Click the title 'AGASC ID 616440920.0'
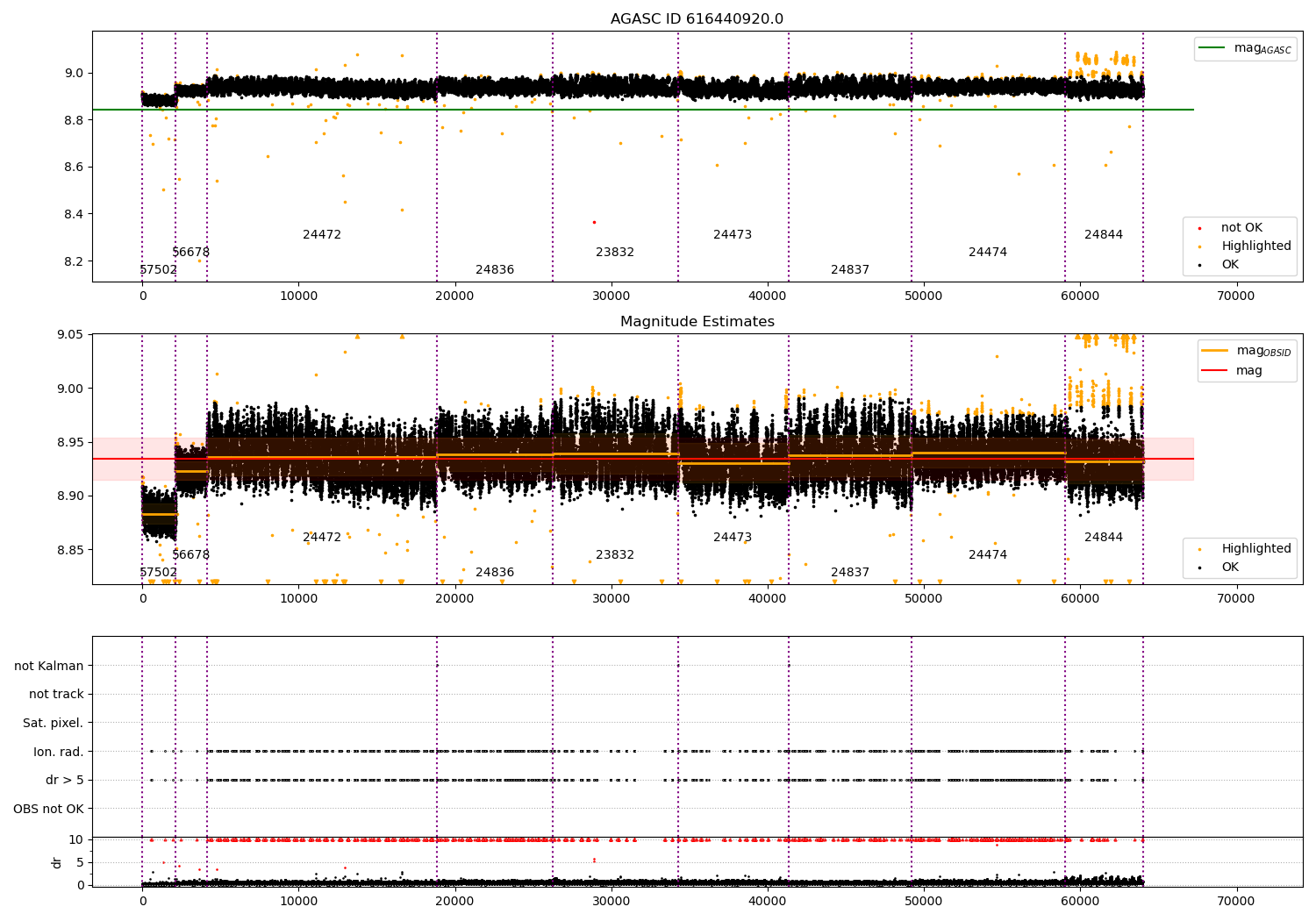Screen dimensions: 1316x921 [x=697, y=19]
